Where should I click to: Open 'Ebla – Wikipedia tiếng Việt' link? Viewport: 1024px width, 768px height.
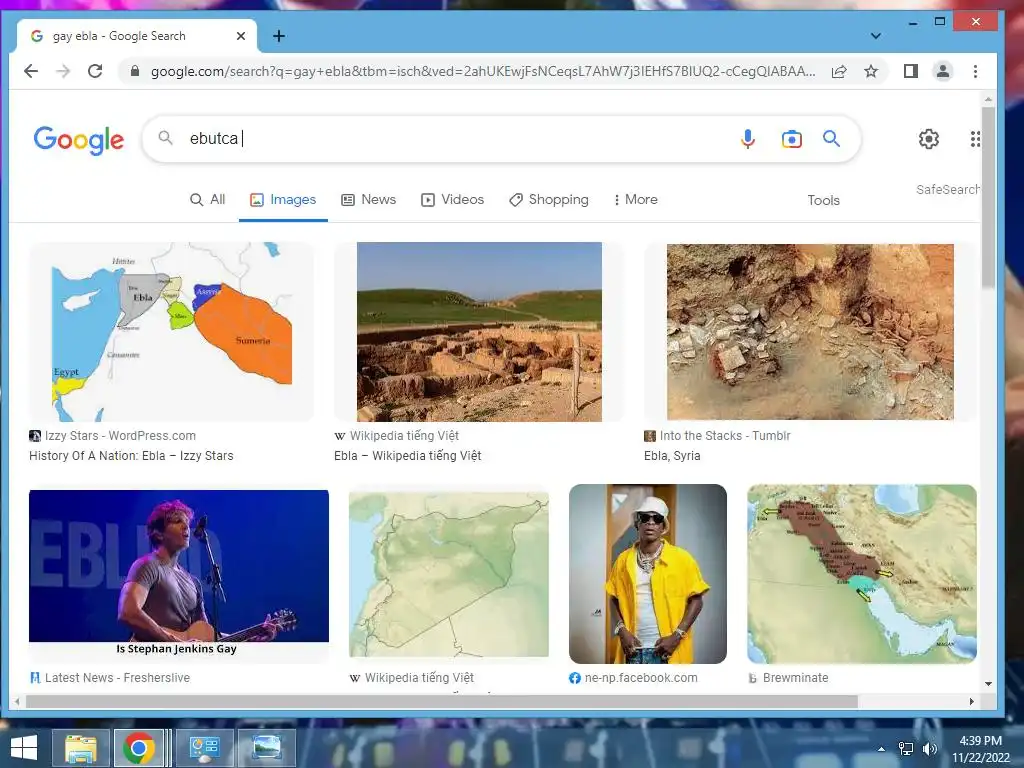408,456
